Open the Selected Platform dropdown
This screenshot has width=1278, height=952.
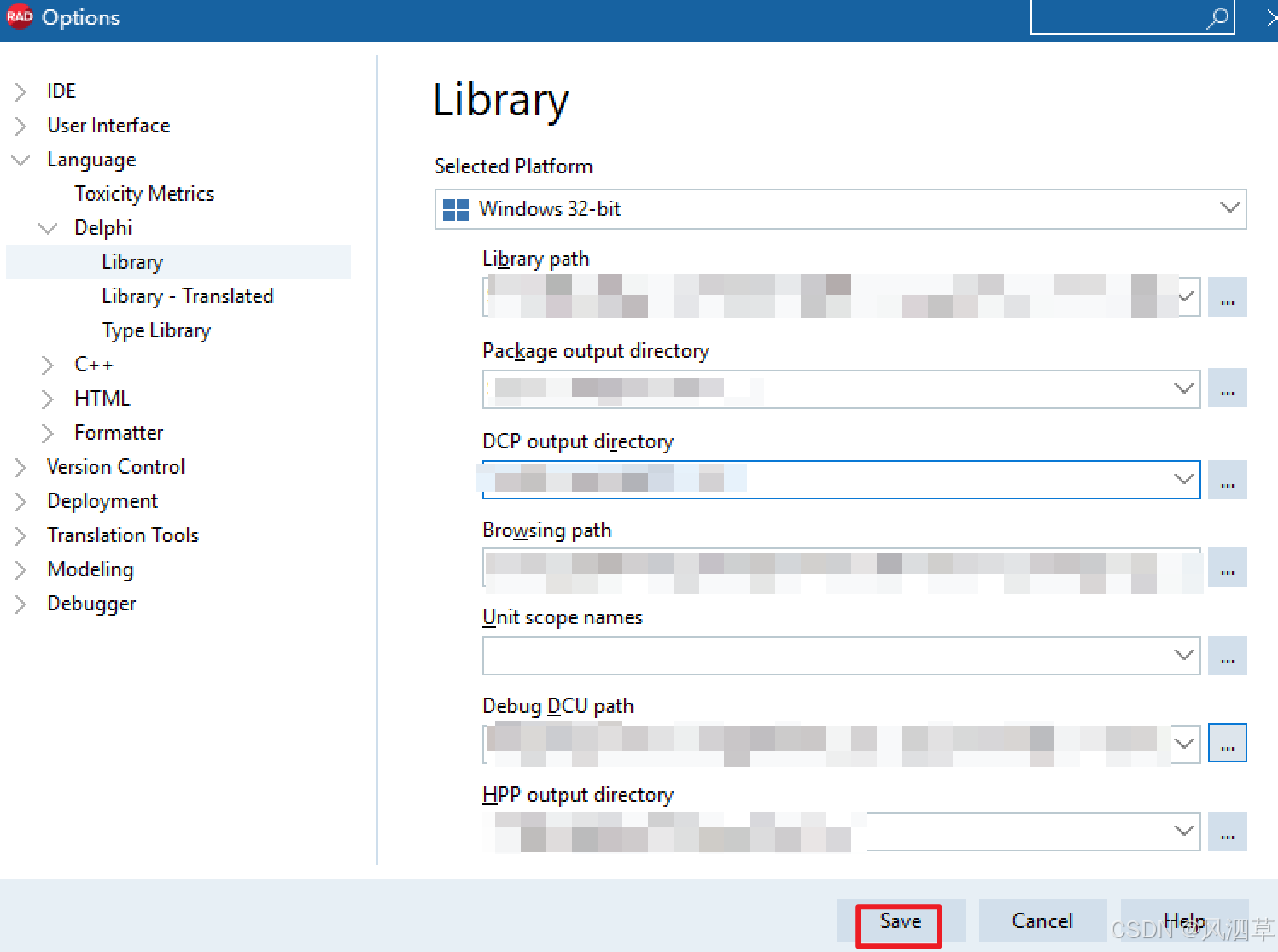click(x=1230, y=208)
